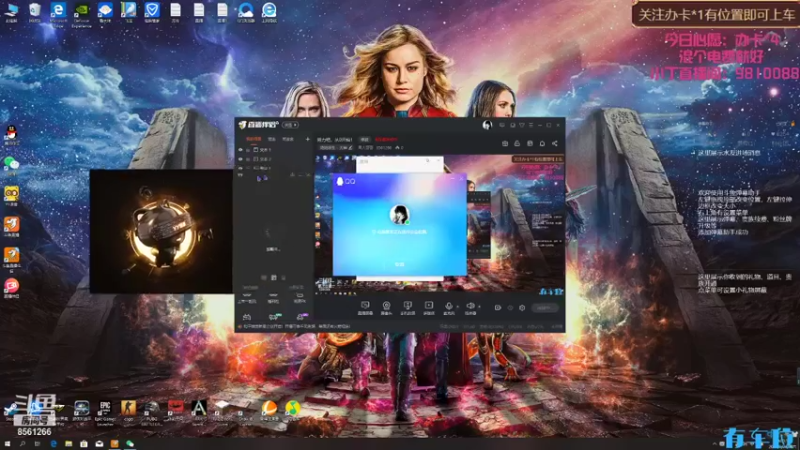Toggle lock icon of first source row
Screen dimensions: 800x450
(248, 150)
